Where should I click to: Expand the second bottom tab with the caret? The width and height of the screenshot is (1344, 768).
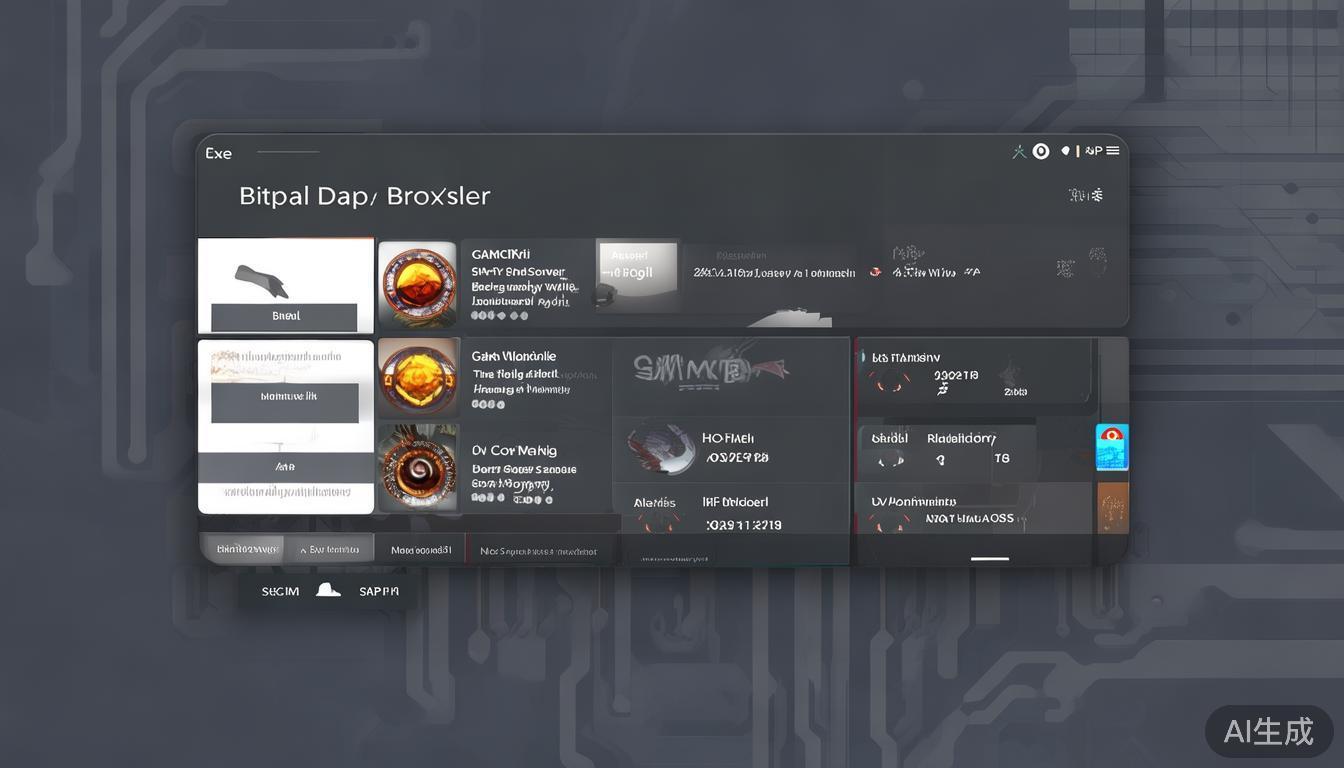tap(329, 549)
